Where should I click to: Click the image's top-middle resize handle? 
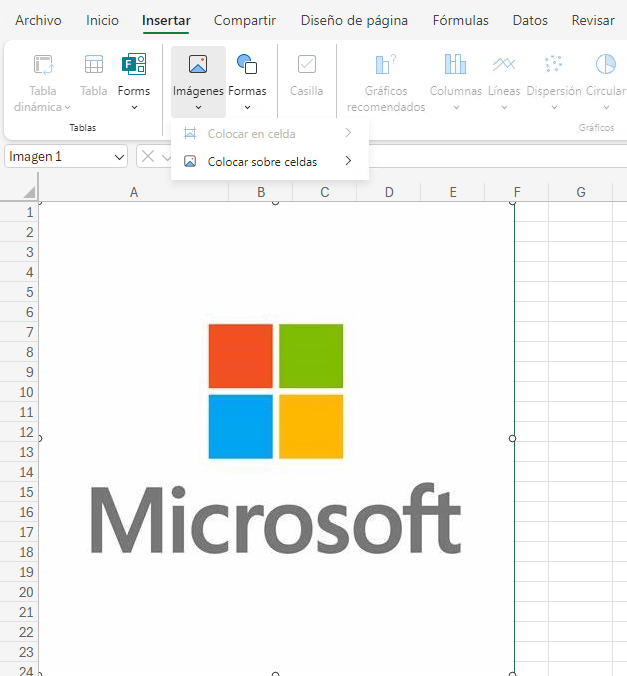click(x=276, y=203)
